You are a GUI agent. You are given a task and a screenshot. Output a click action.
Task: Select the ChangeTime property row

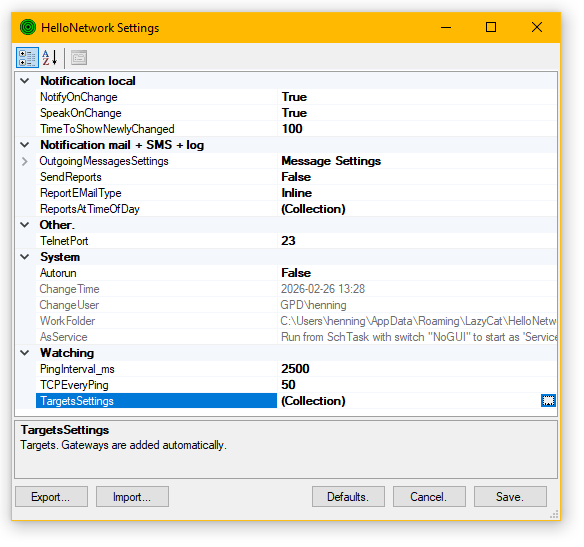[296, 289]
